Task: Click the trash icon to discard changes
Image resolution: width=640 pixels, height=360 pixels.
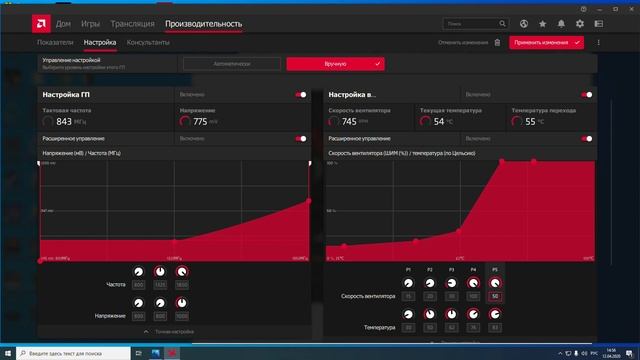Action: [497, 42]
